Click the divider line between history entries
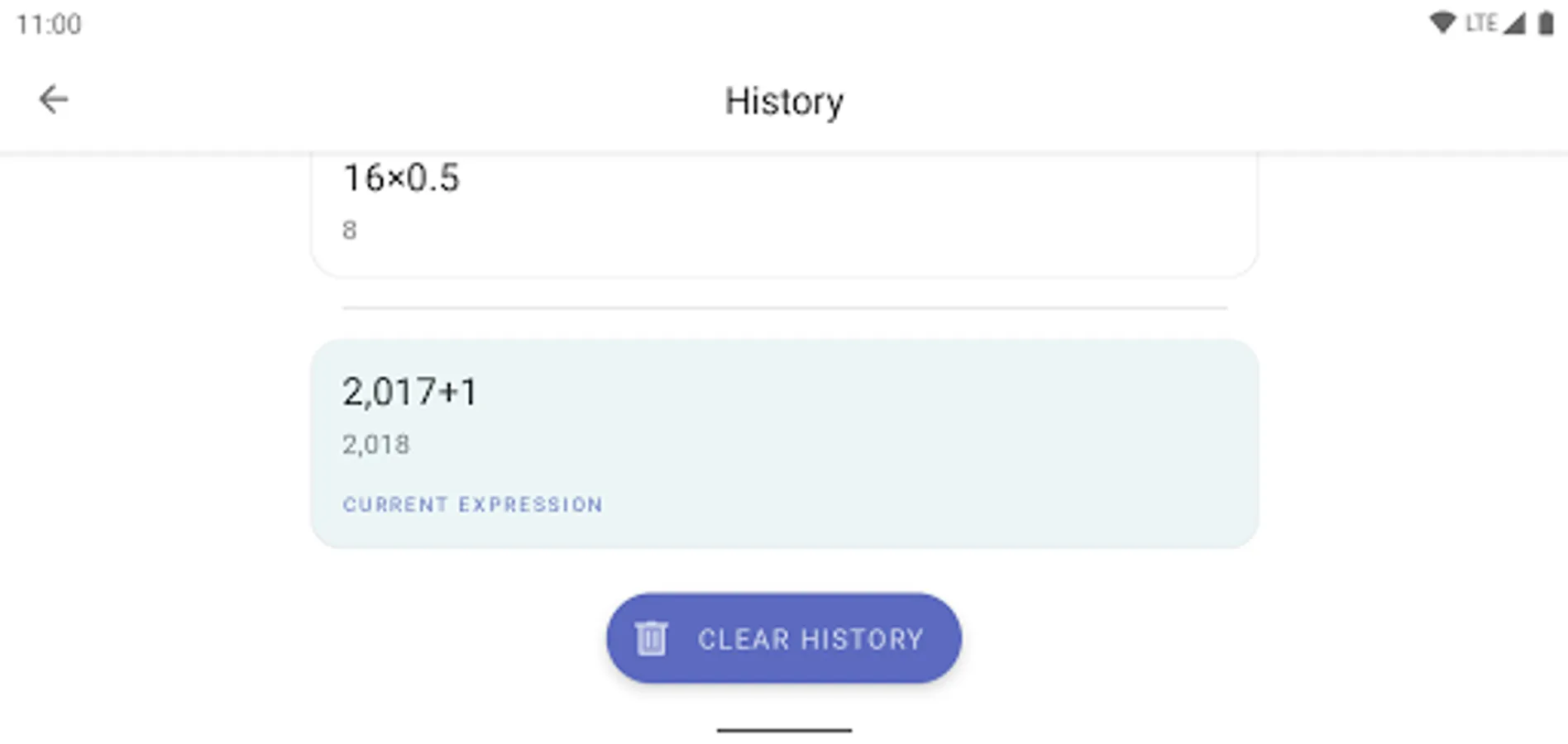 tap(784, 308)
